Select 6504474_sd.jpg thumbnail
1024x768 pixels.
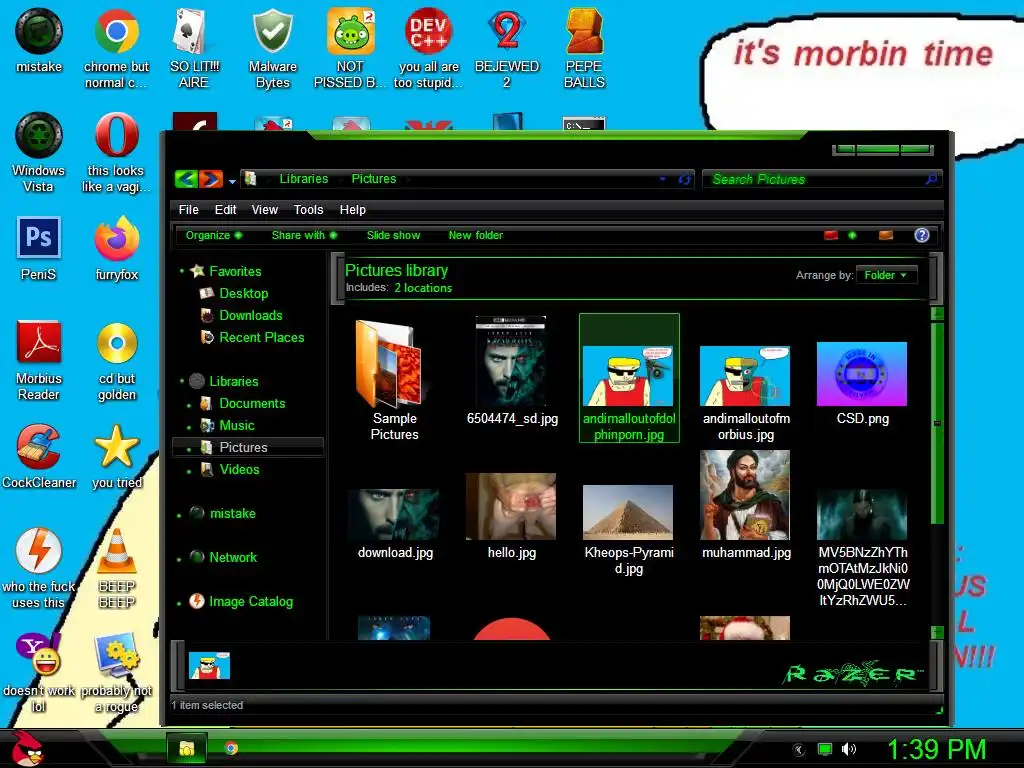511,371
